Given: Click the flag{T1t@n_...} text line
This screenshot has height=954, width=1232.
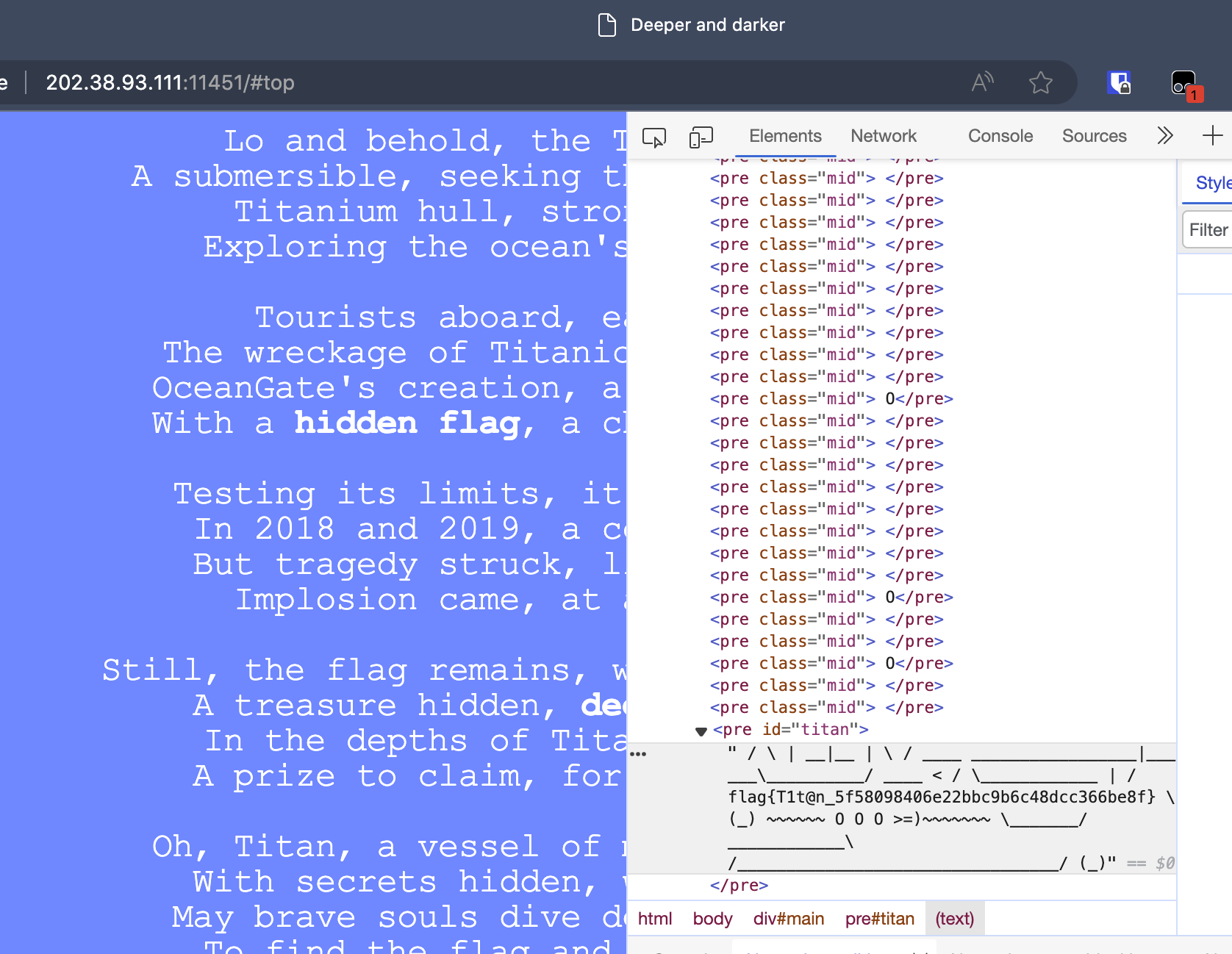Looking at the screenshot, I should [x=942, y=797].
